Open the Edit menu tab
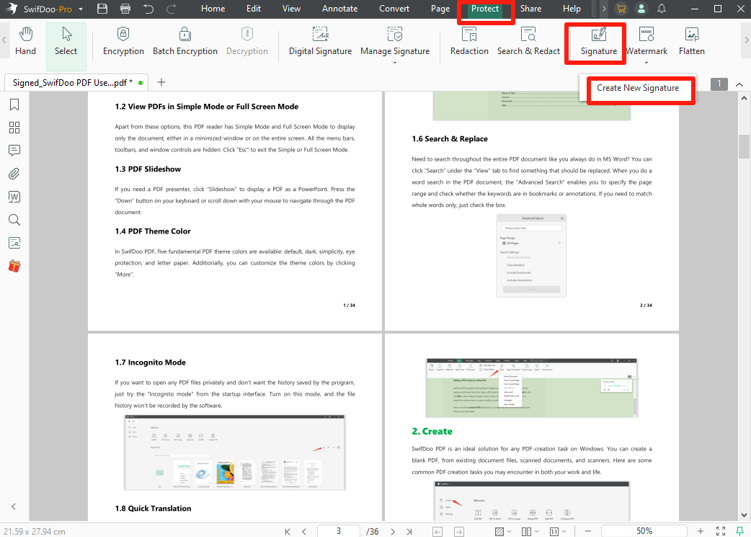Viewport: 751px width, 537px height. [253, 9]
